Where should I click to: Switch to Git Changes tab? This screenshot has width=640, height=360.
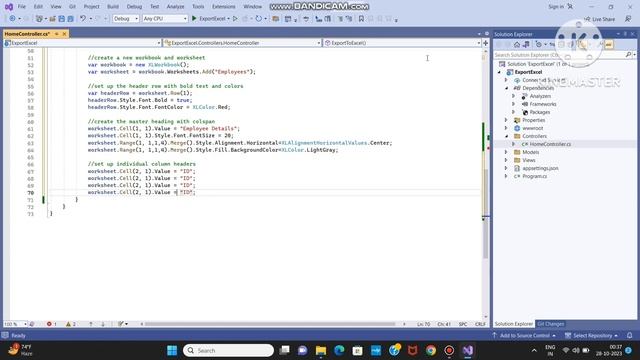click(551, 324)
